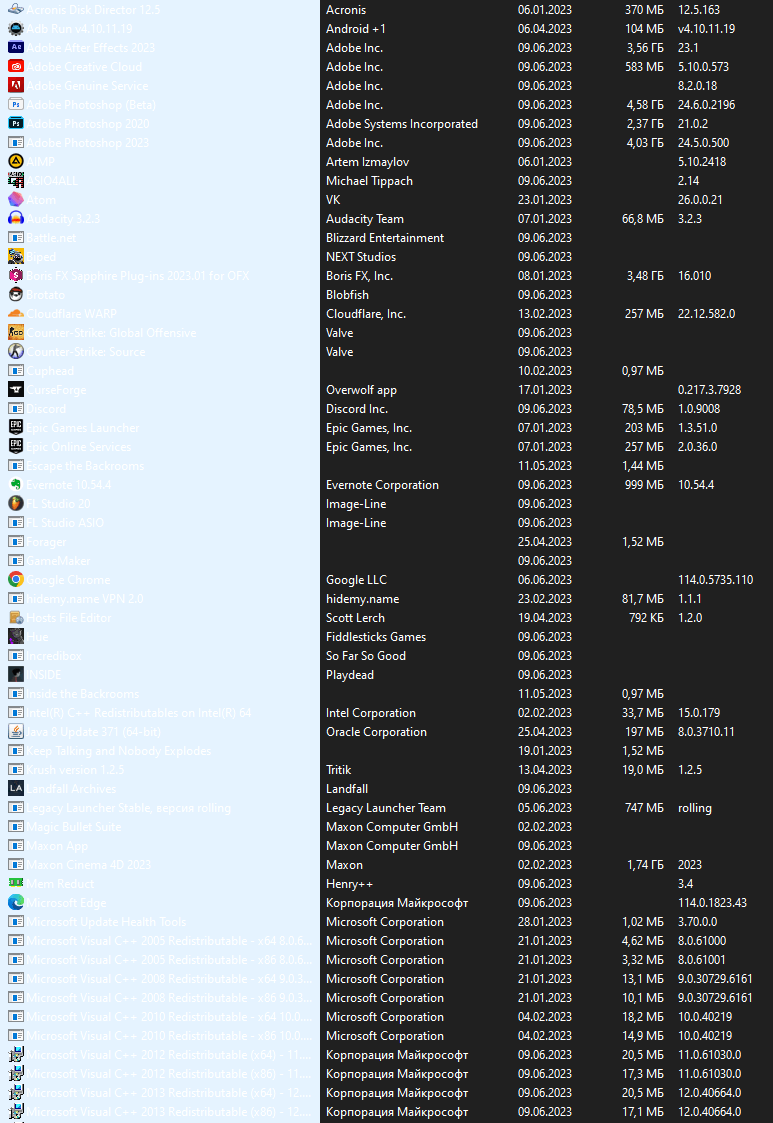The height and width of the screenshot is (1123, 773).
Task: Click the Counter-Strike: Source icon
Action: 15,352
